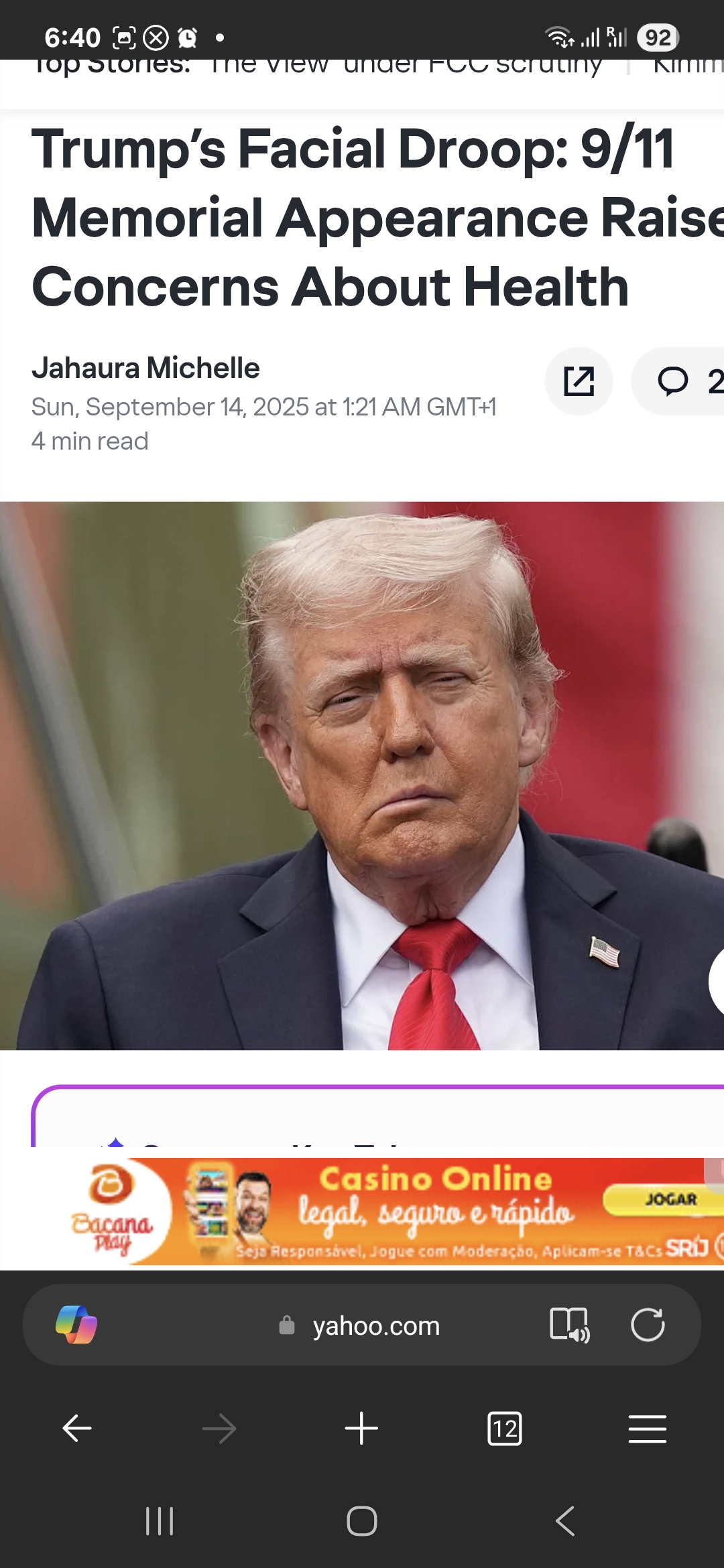The width and height of the screenshot is (724, 1568).
Task: Tap the Android system back chevron
Action: (565, 1520)
